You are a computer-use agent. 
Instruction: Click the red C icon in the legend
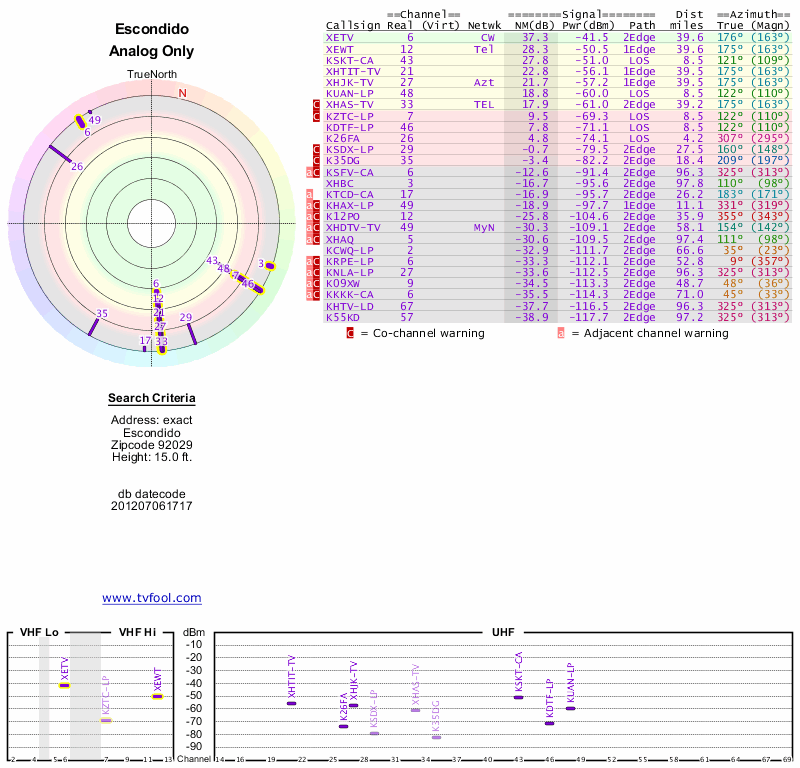point(350,333)
